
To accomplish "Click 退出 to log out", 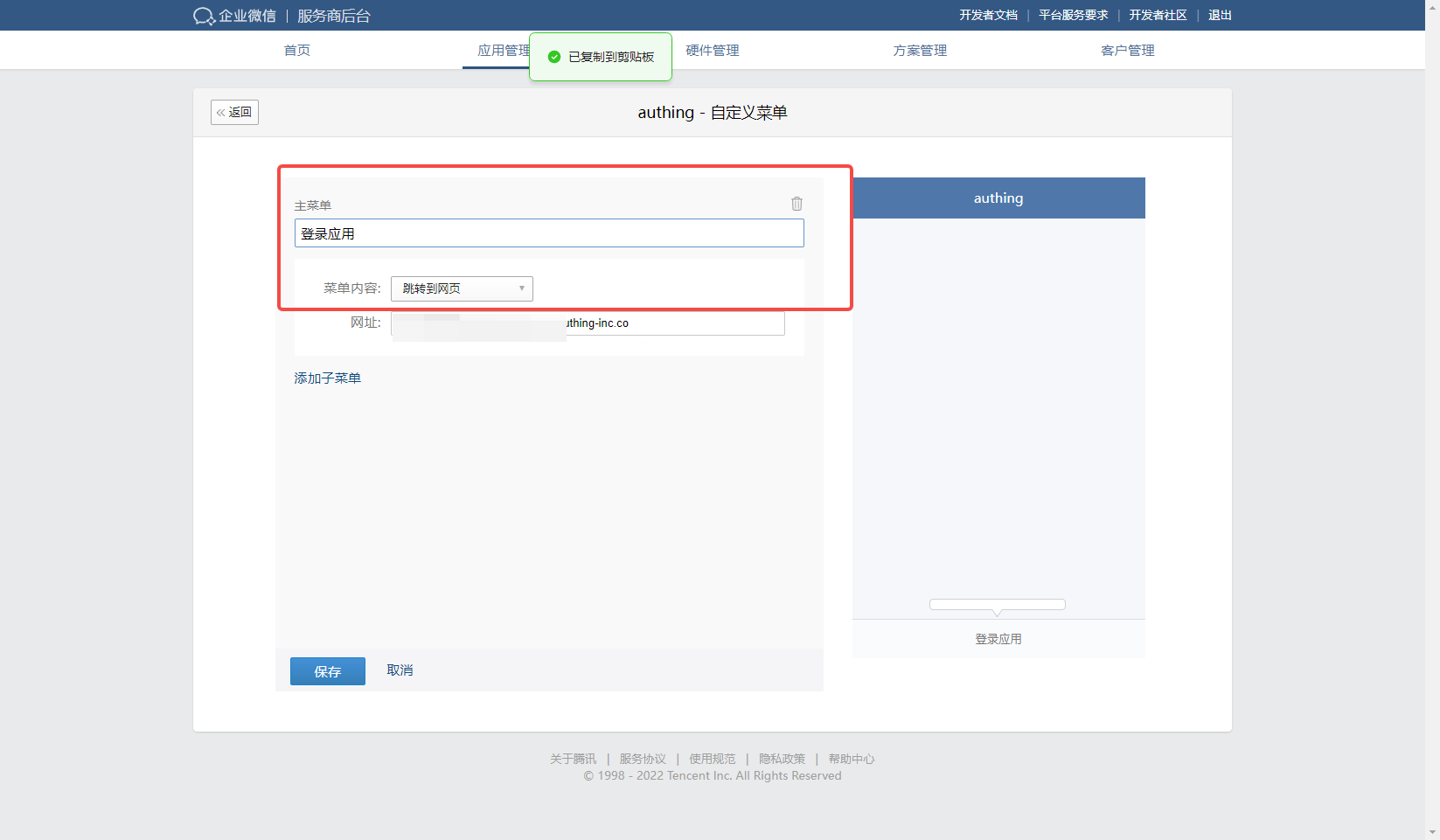I will [x=1220, y=15].
